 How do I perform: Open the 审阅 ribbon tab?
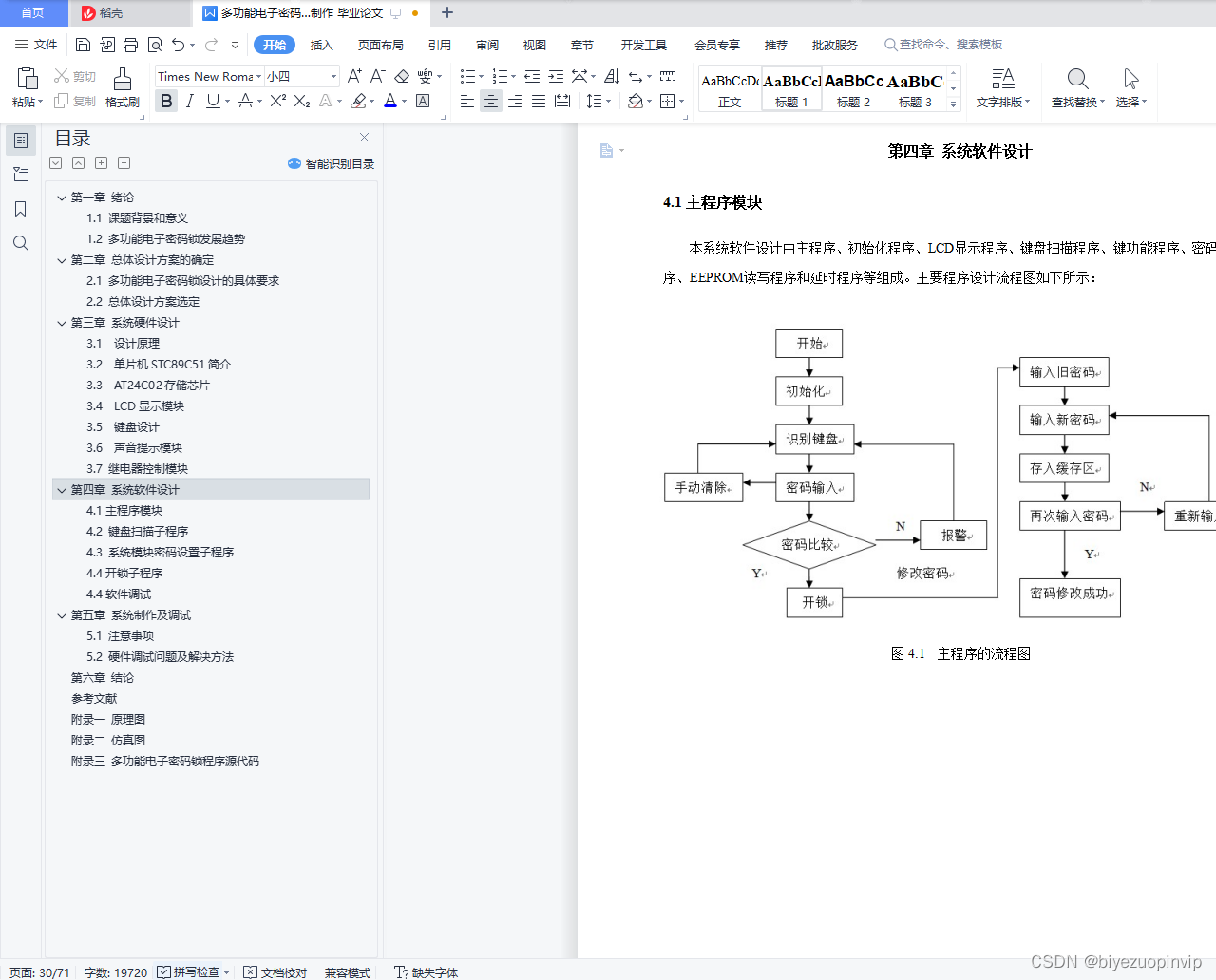click(487, 45)
